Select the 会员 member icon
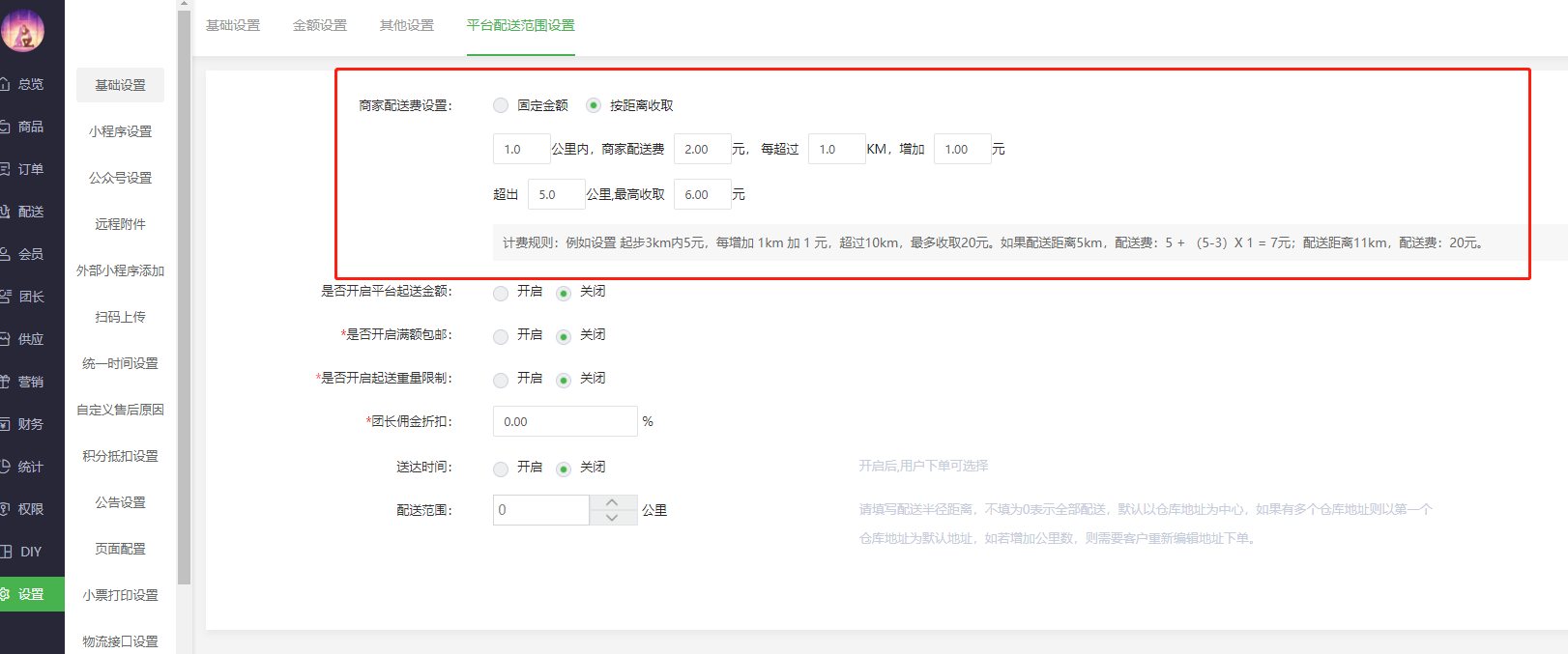 click(x=5, y=254)
